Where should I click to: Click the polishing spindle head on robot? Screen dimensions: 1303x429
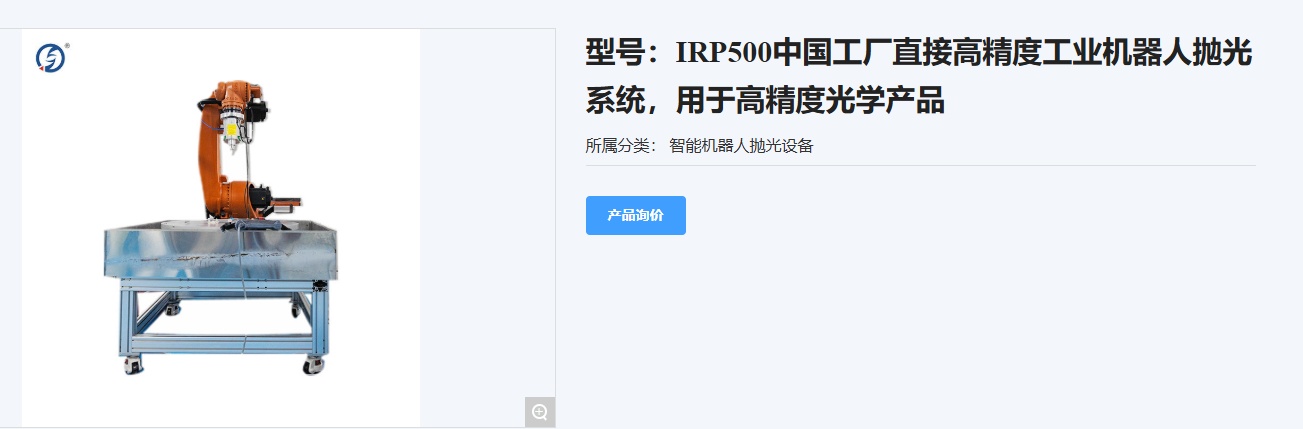pos(236,131)
